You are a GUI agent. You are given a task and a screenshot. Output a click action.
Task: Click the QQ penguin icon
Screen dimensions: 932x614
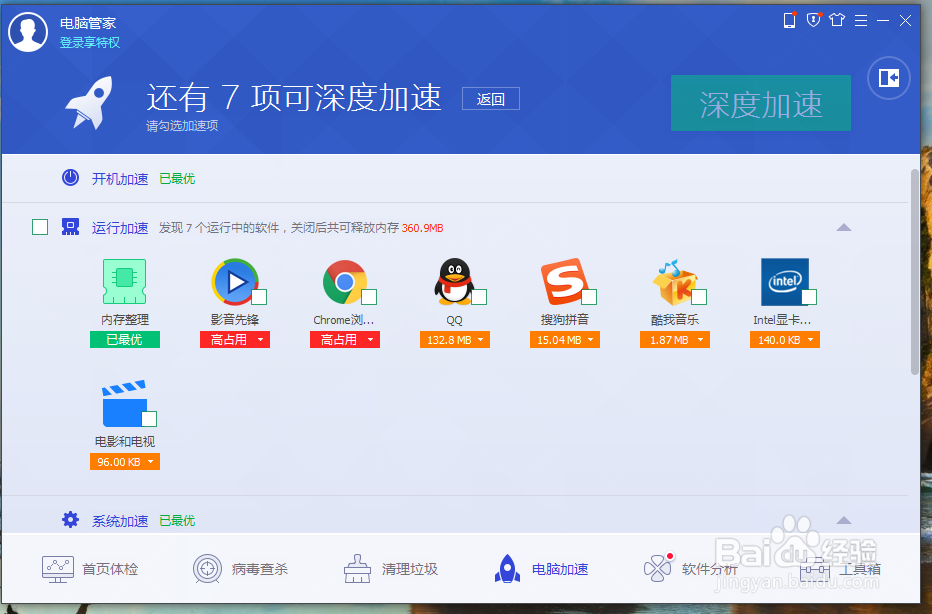(454, 282)
